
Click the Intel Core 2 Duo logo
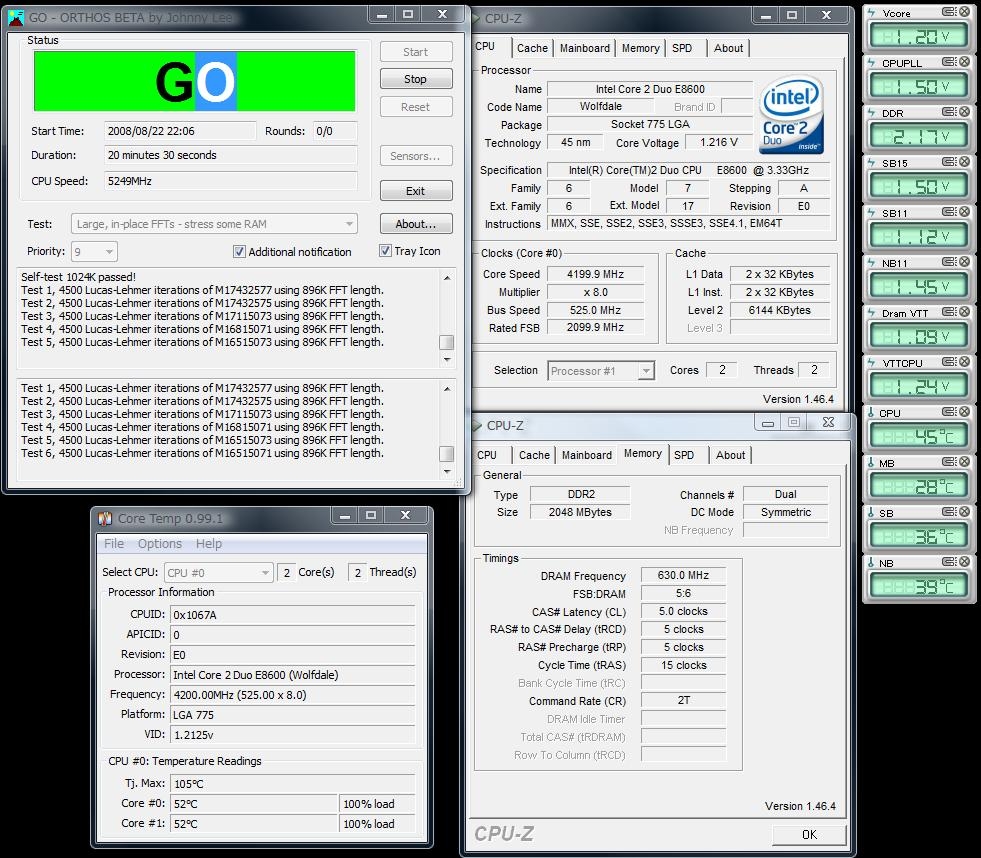(792, 115)
